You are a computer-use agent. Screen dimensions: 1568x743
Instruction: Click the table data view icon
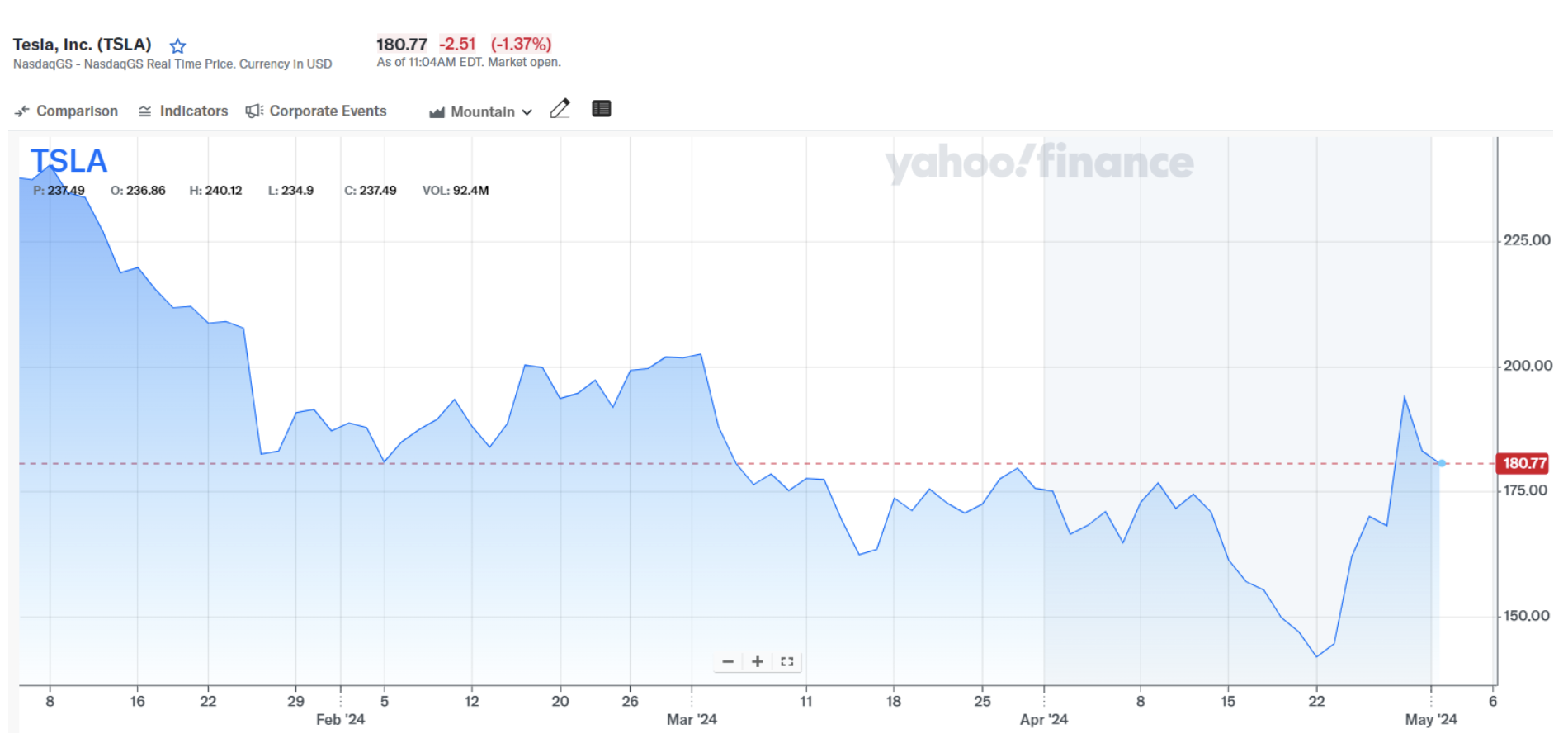(602, 109)
